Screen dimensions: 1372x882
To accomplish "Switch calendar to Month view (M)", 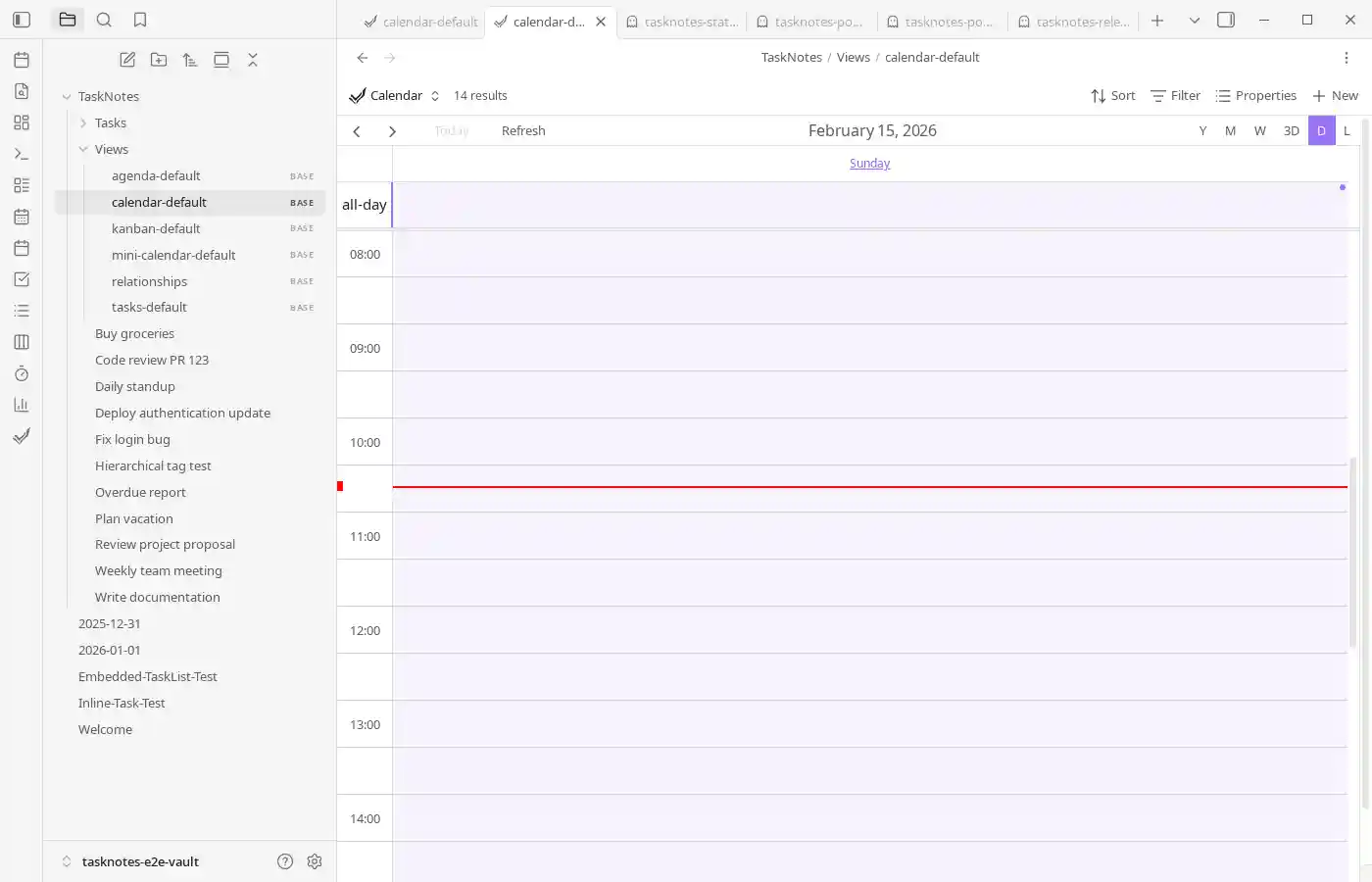I will tap(1230, 130).
